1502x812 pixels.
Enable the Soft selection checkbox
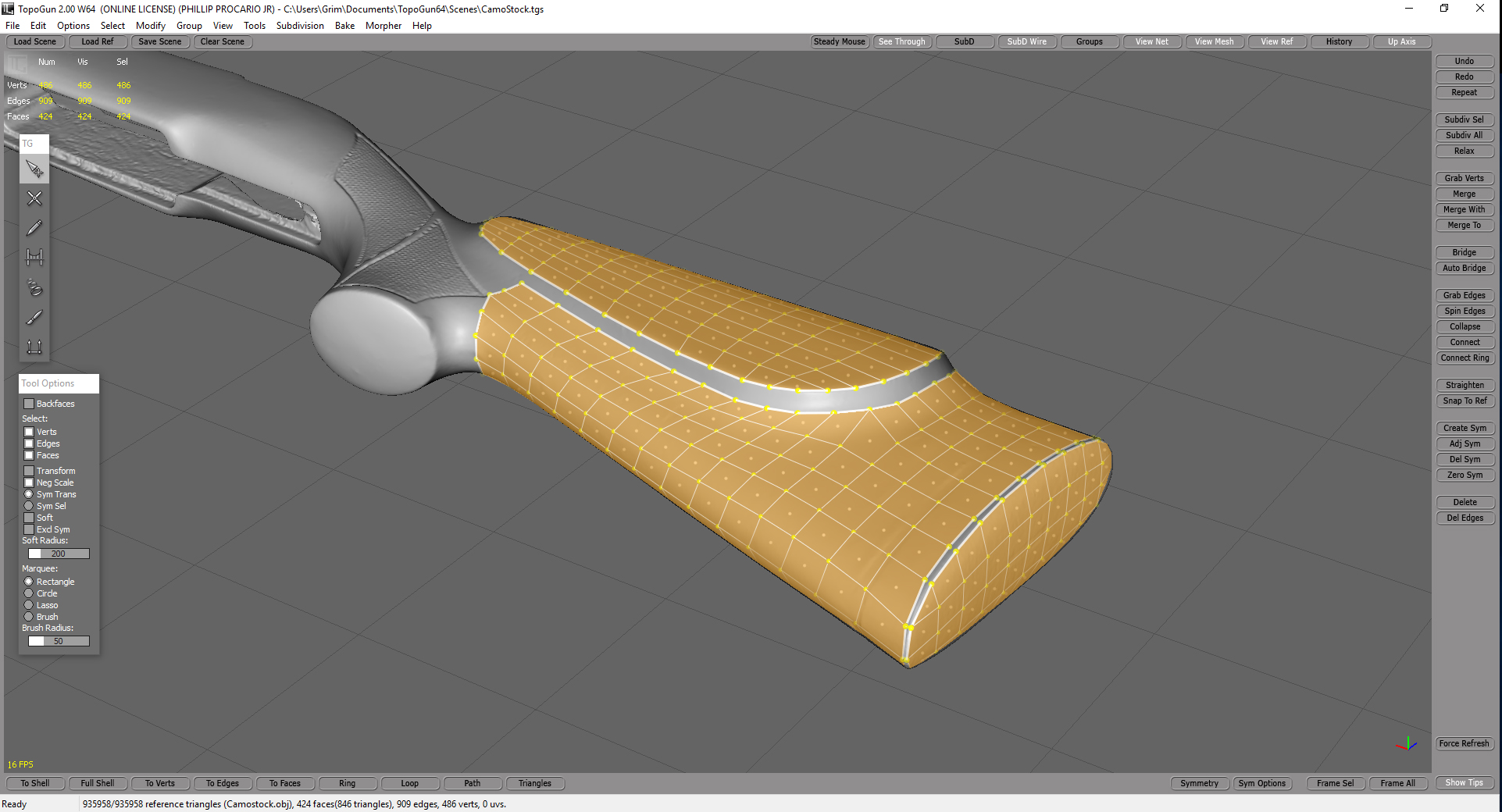click(29, 518)
